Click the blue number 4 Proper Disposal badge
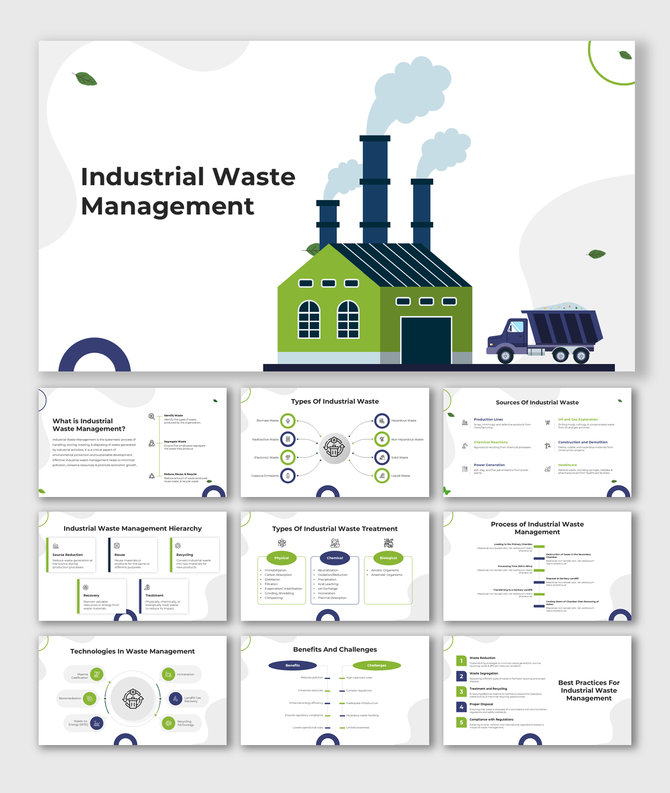670x793 pixels. 461,707
